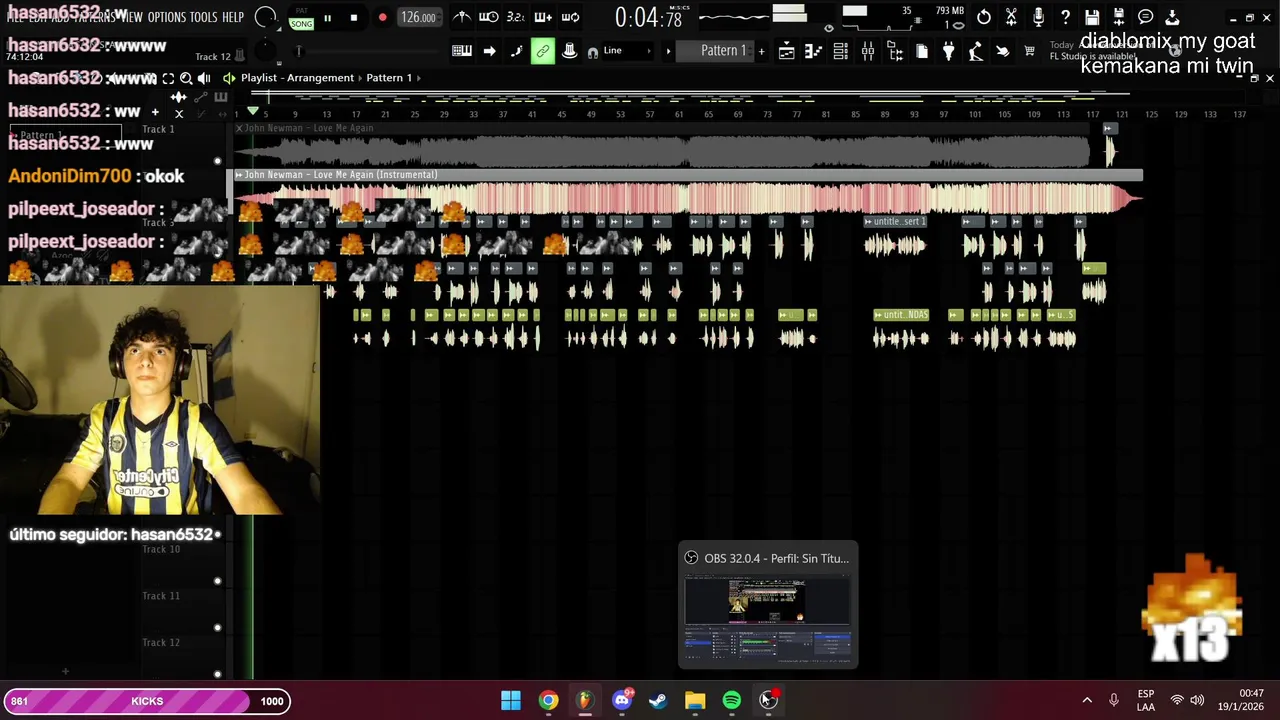Click Pattern 1 in playlist breadcrumb

pos(389,78)
